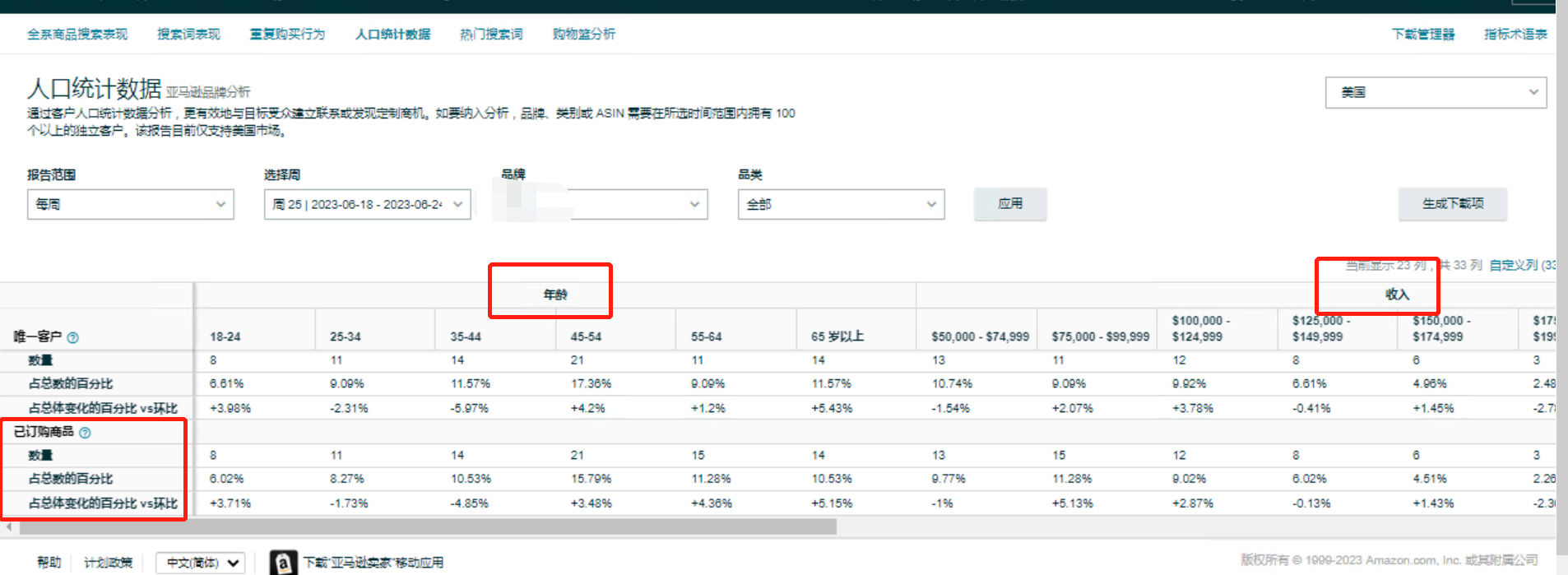
Task: Click the 15.79% cell
Action: (591, 479)
